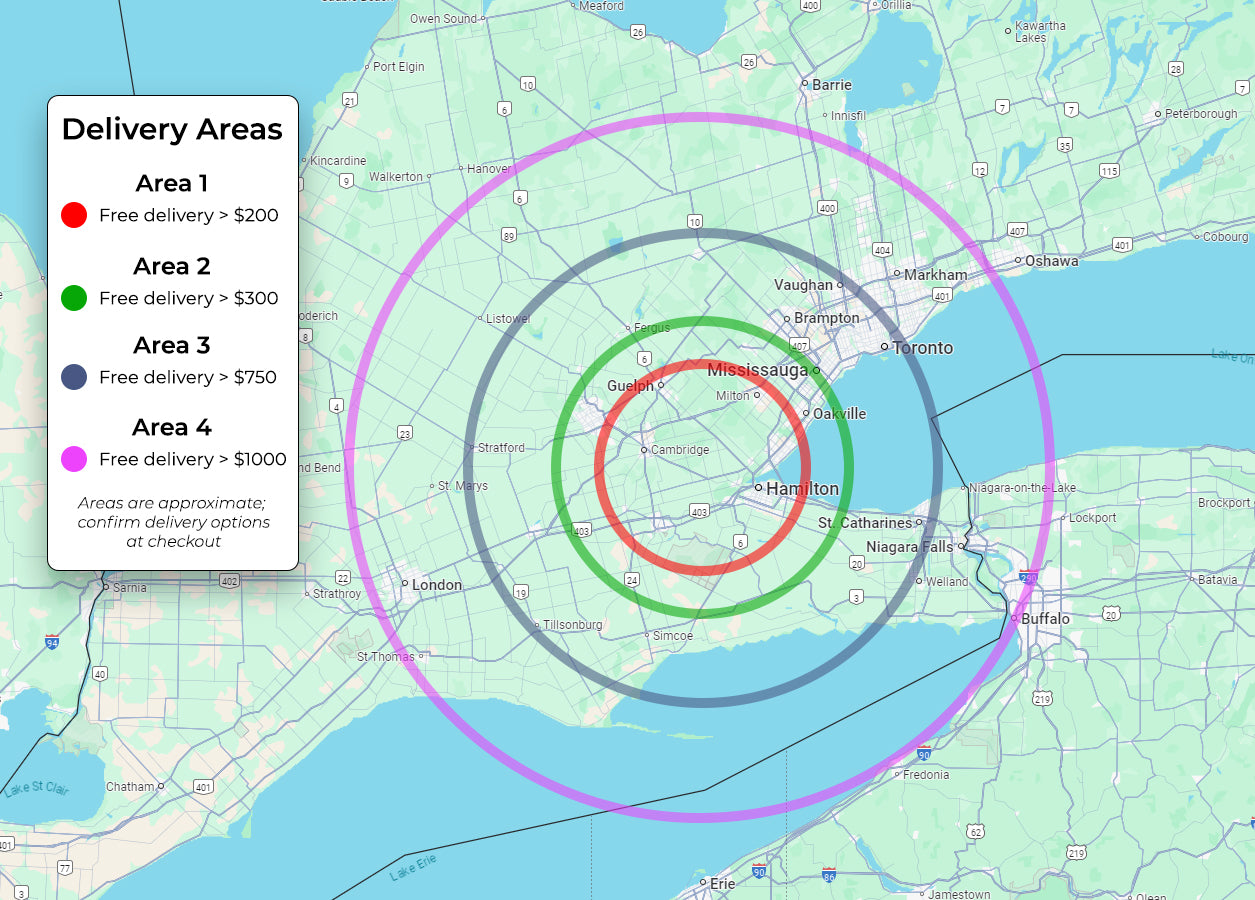
Task: Click the Toronto city label
Action: click(922, 348)
